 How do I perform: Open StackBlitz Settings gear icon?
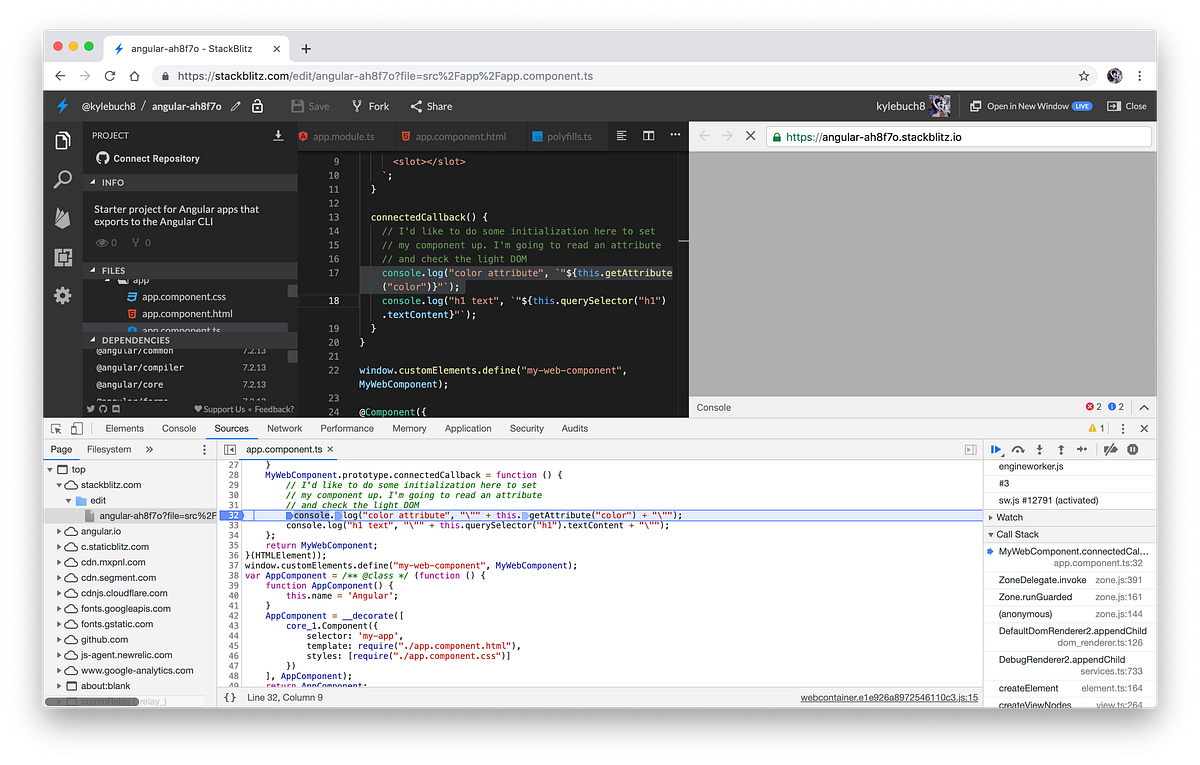tap(61, 295)
